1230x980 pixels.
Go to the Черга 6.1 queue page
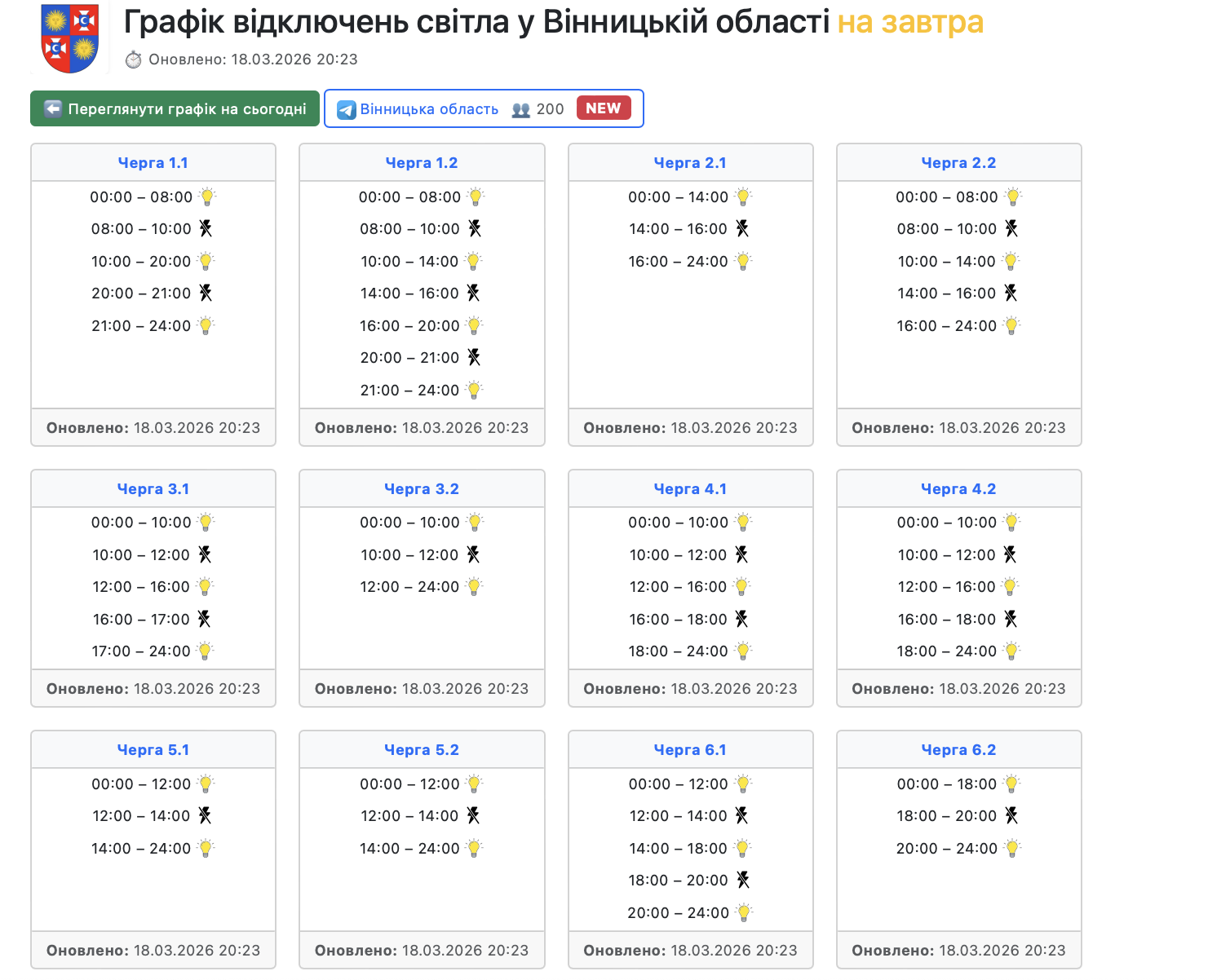click(690, 750)
